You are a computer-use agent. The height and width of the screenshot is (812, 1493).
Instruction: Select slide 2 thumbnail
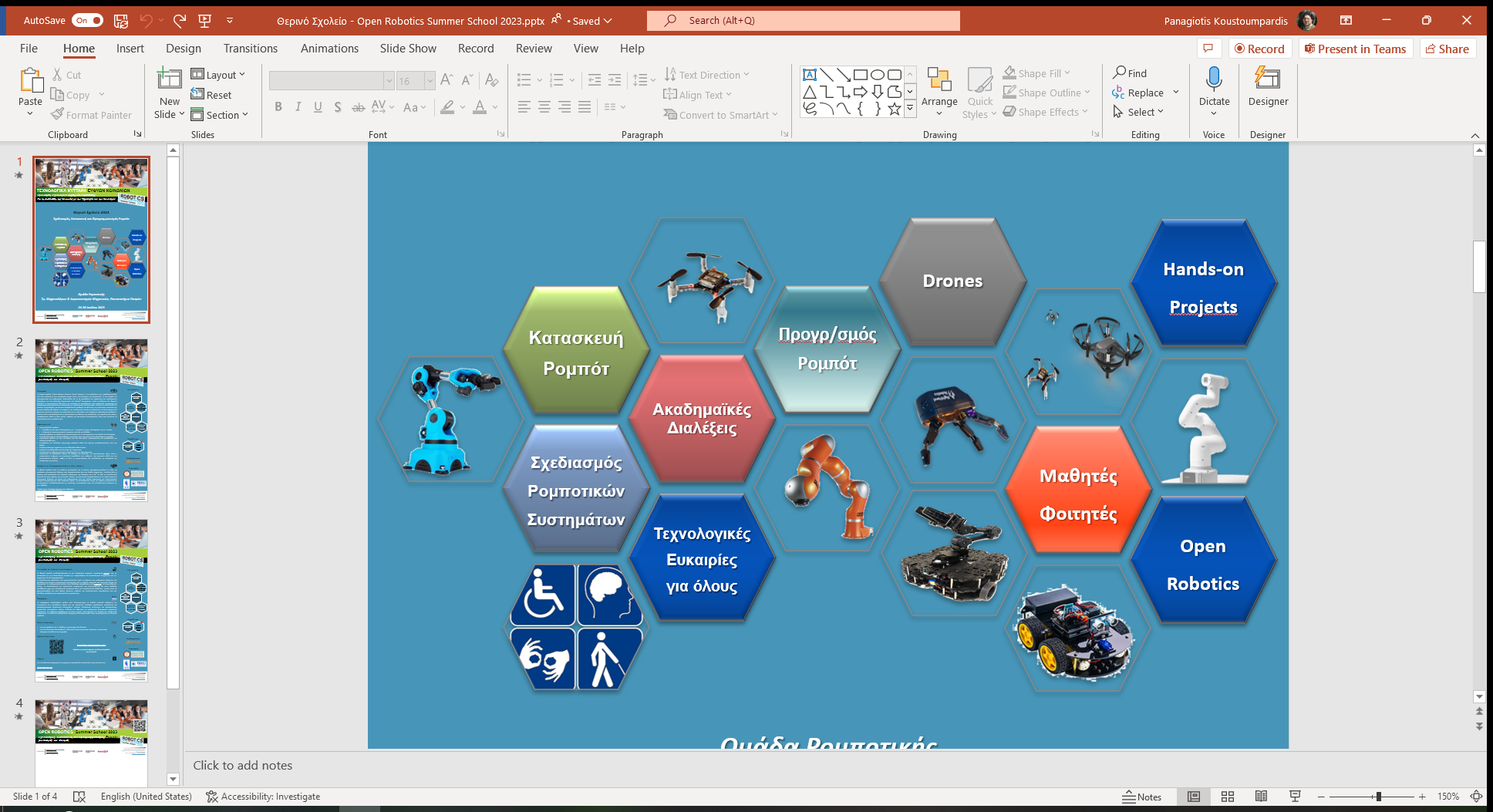click(91, 420)
